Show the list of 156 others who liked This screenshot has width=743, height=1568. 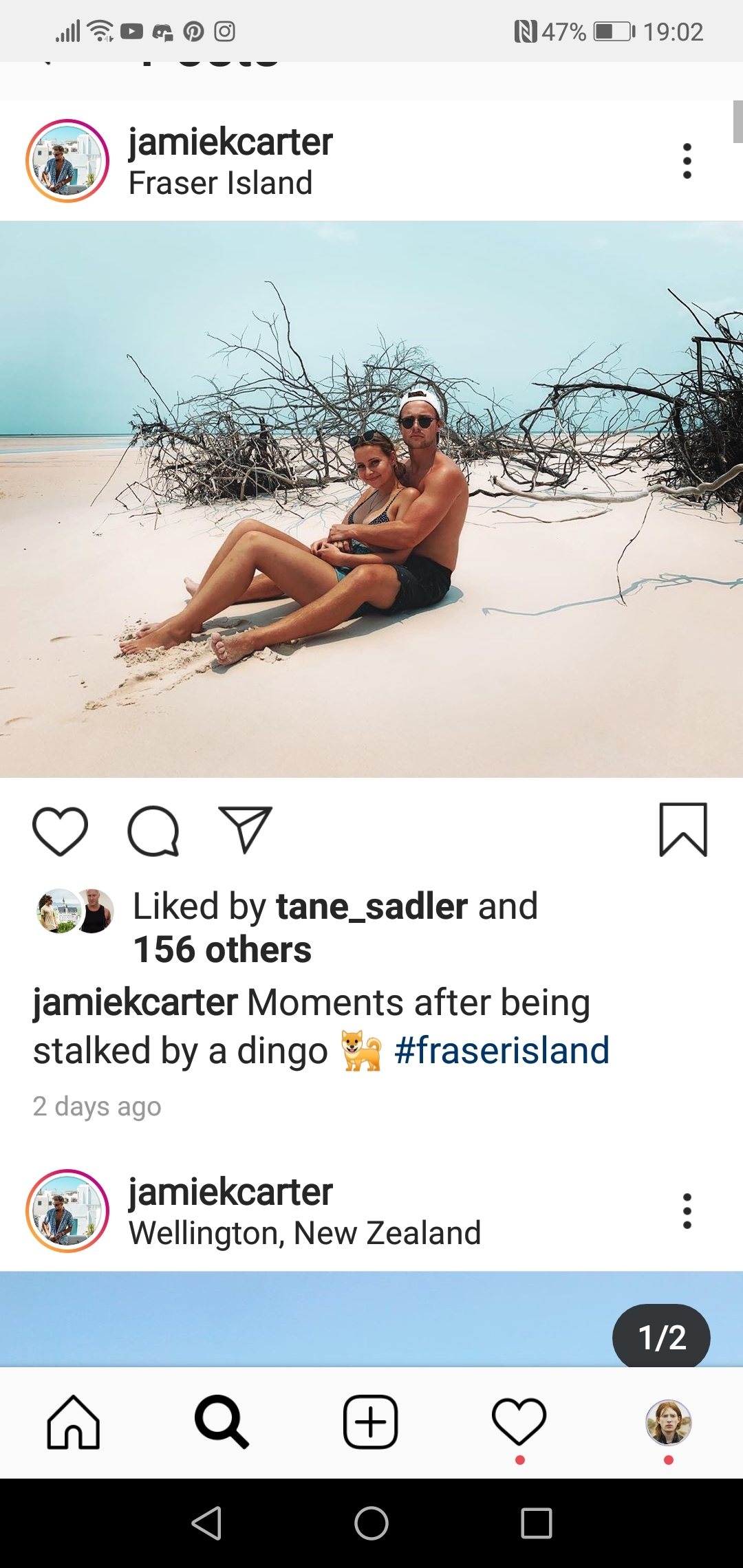(x=222, y=950)
